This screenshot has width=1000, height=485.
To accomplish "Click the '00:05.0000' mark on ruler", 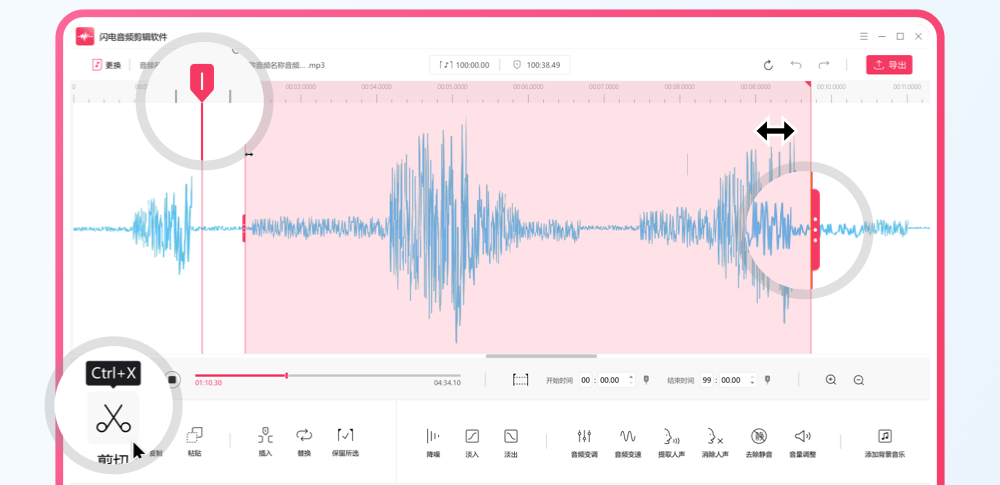I will (452, 86).
